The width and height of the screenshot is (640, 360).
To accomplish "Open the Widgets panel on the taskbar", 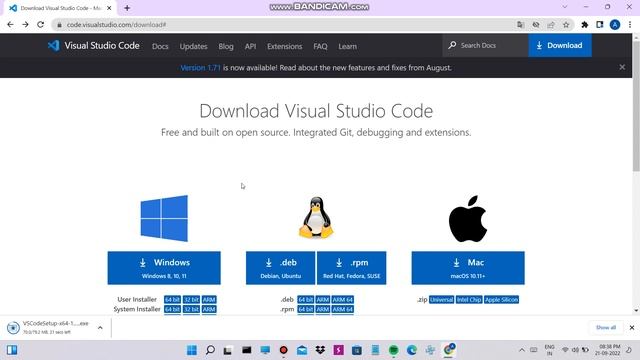I will 12,350.
